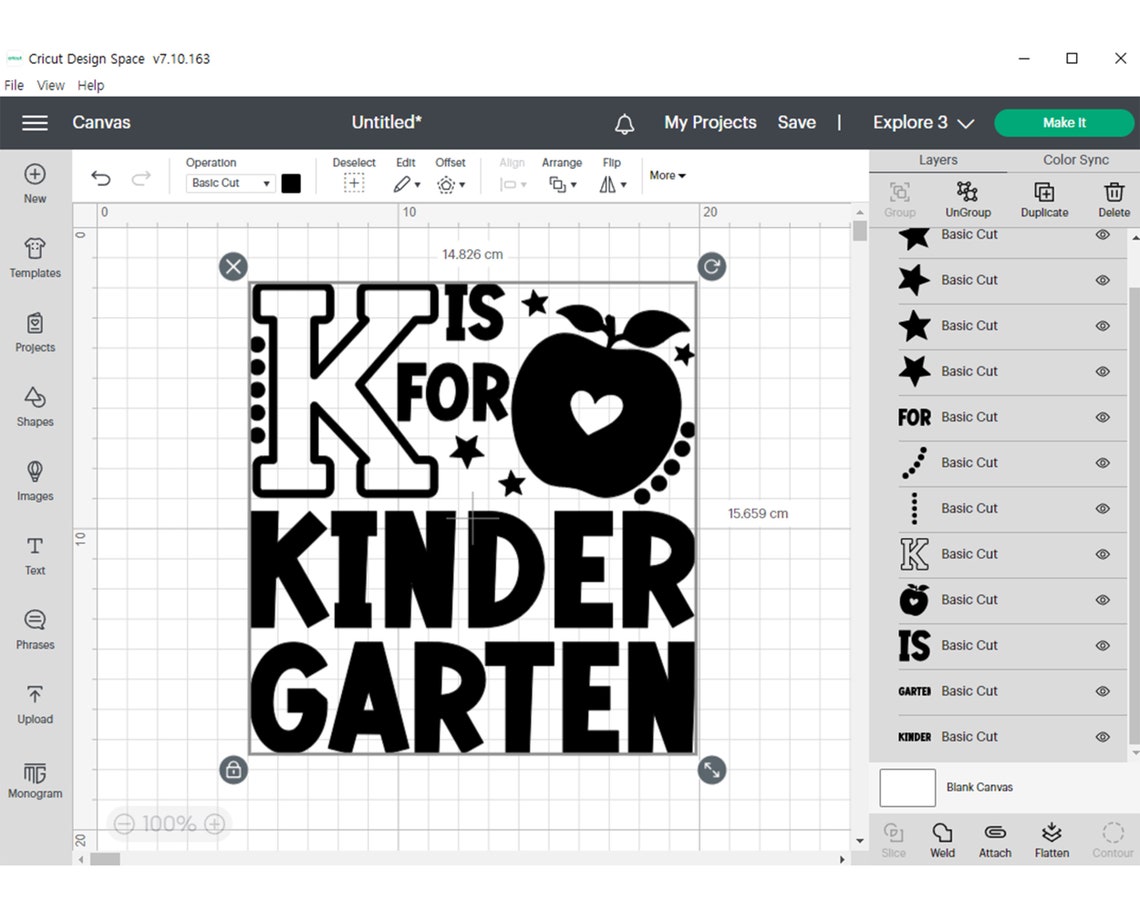
Task: Open the Shapes panel
Action: click(x=34, y=405)
